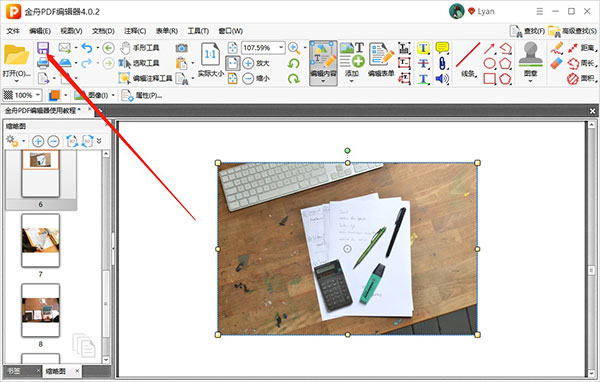
Task: Click the blue speaker sound icon
Action: (442, 78)
